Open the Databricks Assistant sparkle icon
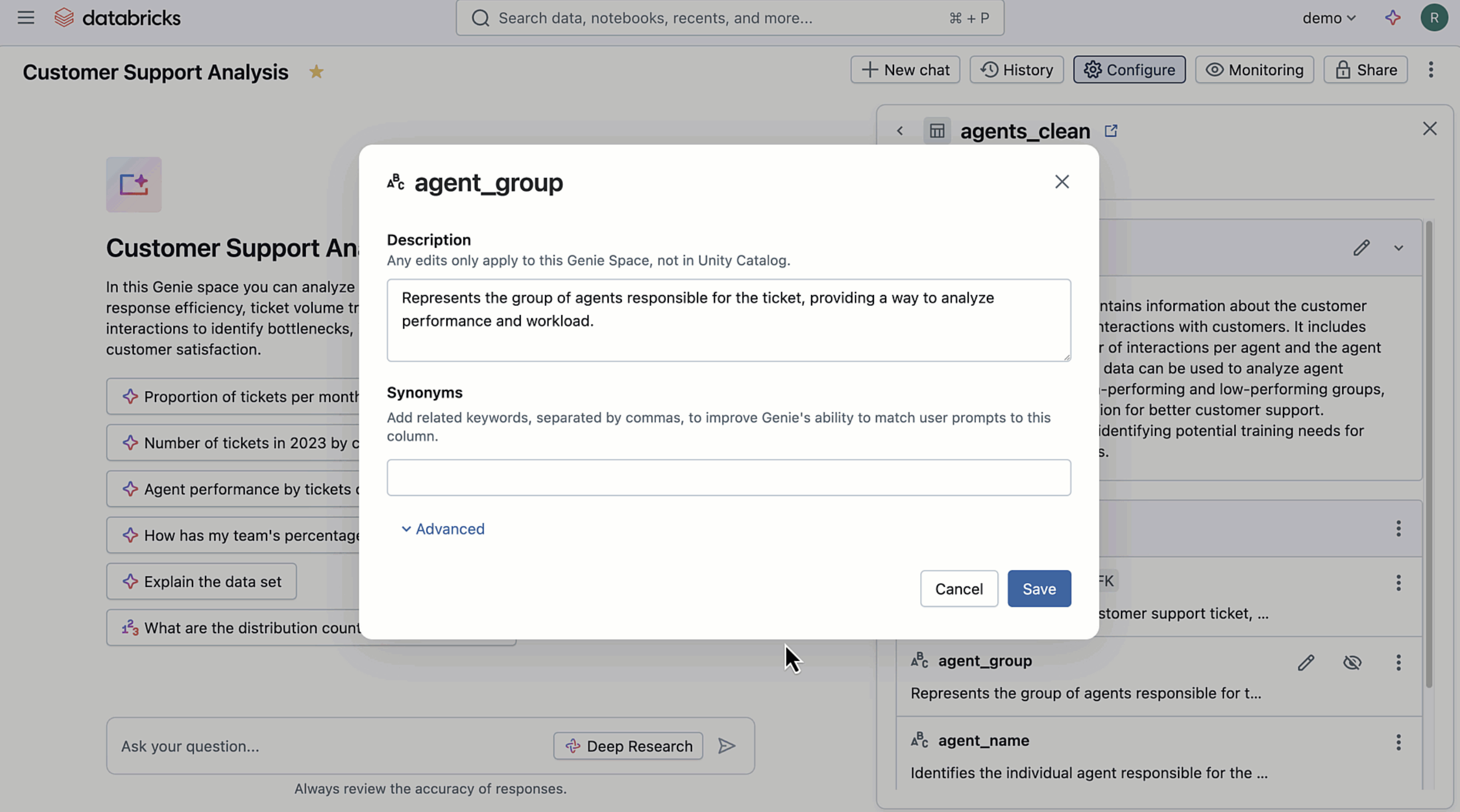 (1393, 18)
